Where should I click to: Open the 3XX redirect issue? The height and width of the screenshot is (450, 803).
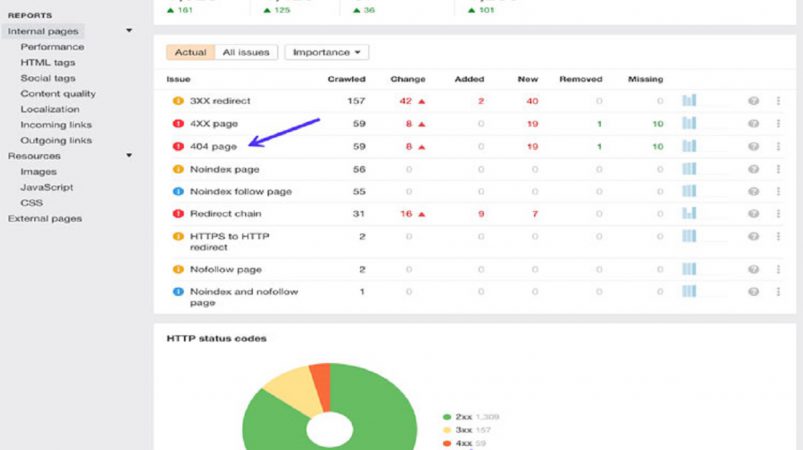pos(220,101)
